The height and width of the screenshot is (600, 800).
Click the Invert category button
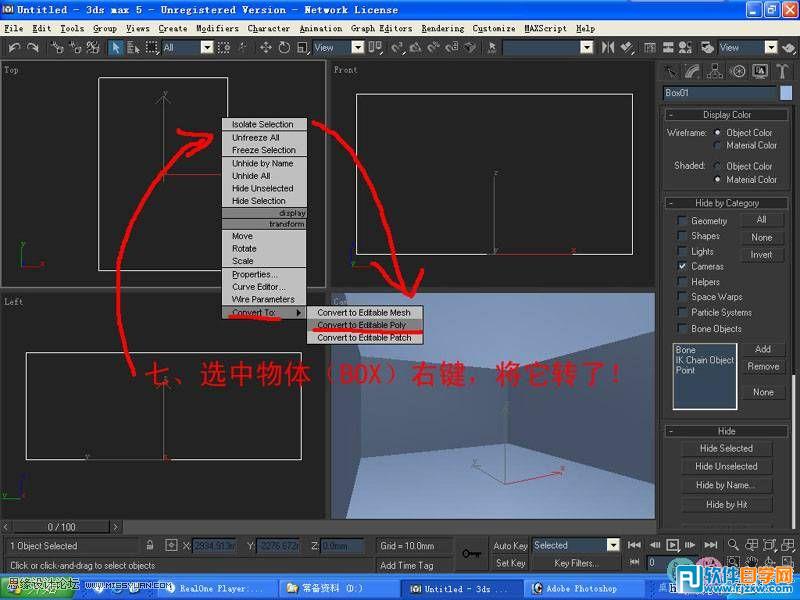click(x=761, y=254)
